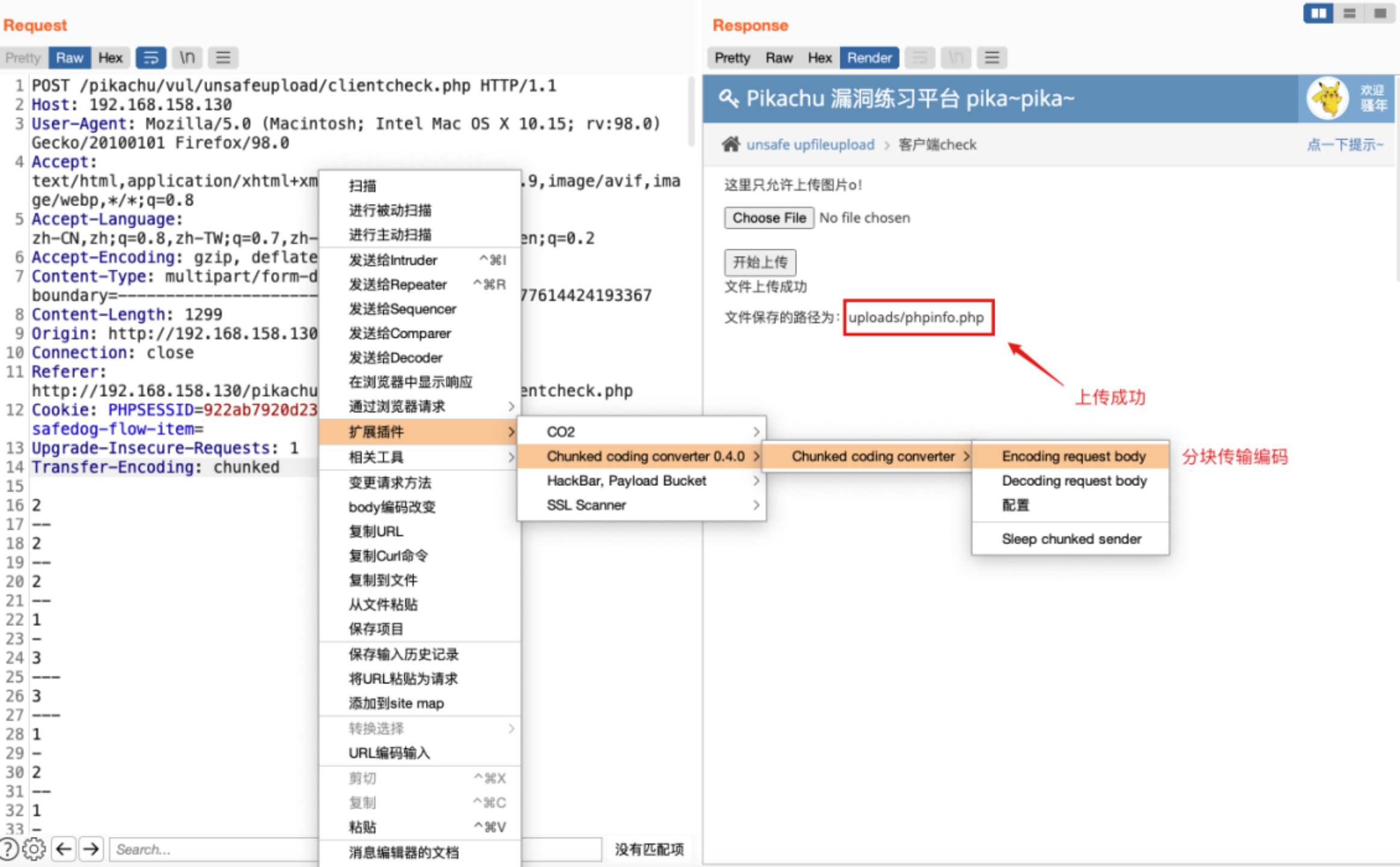This screenshot has height=867, width=1400.
Task: Expand the 转换选择 submenu
Action: (419, 729)
